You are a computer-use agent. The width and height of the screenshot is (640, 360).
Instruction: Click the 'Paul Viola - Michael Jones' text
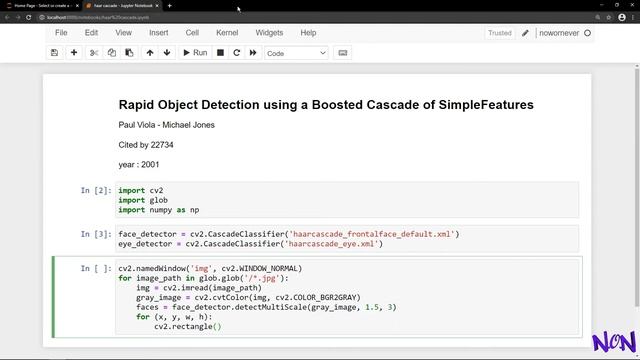(167, 125)
